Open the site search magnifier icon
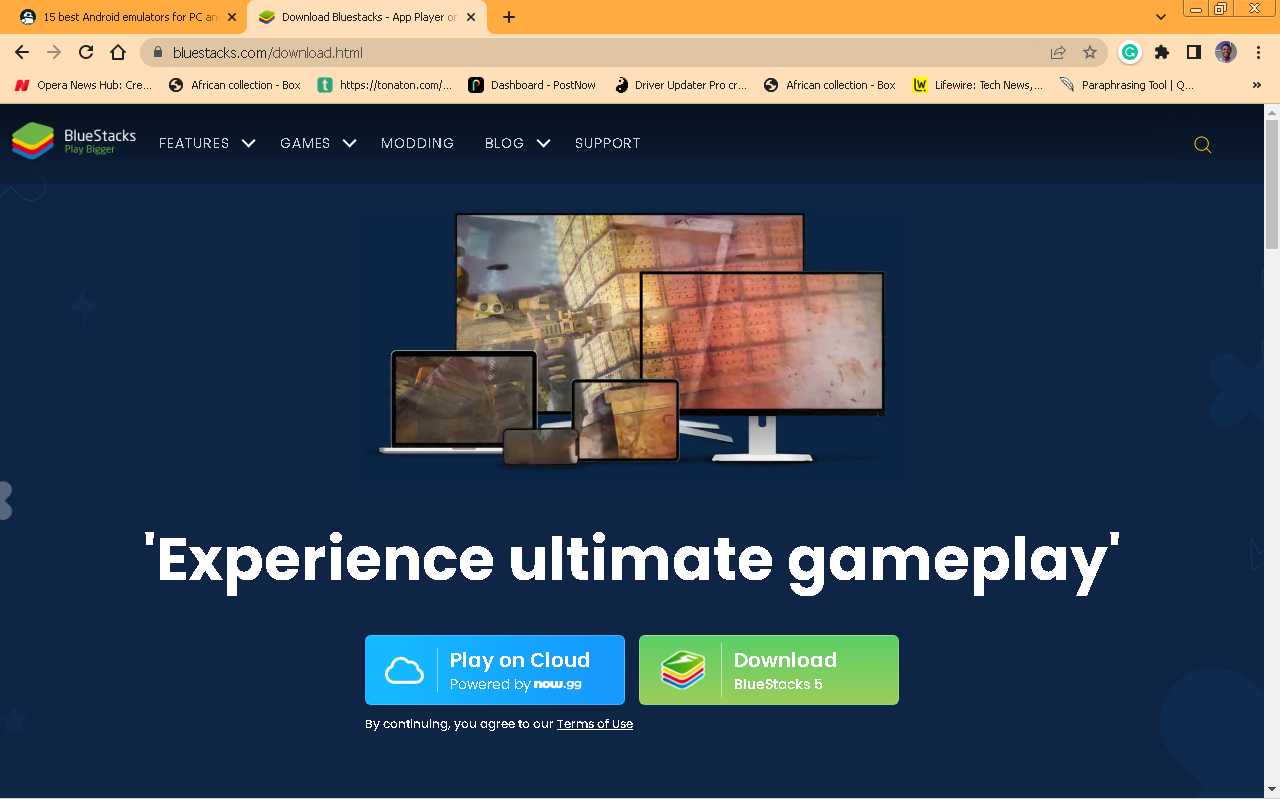Image resolution: width=1280 pixels, height=800 pixels. click(x=1202, y=145)
